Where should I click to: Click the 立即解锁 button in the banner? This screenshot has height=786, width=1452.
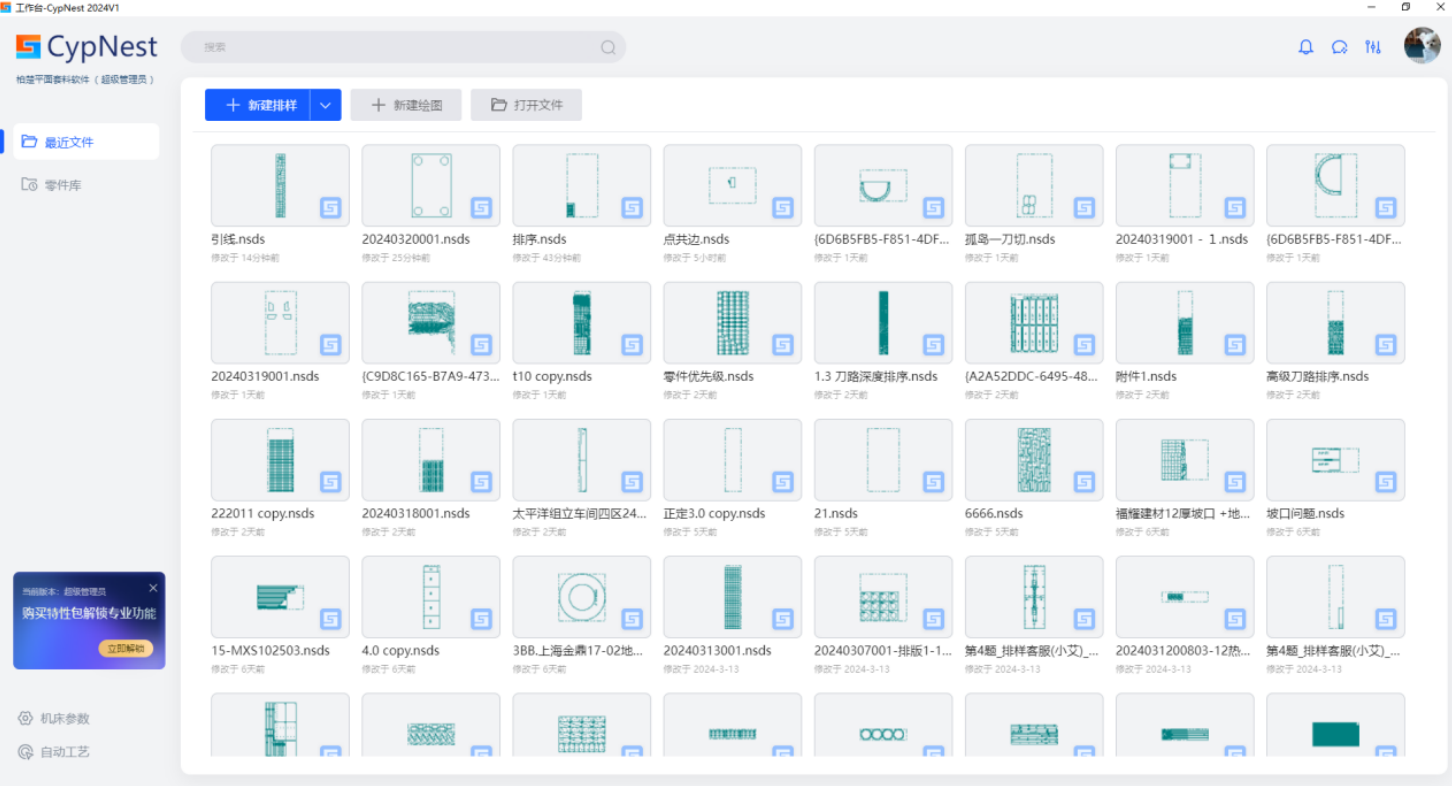[x=126, y=648]
